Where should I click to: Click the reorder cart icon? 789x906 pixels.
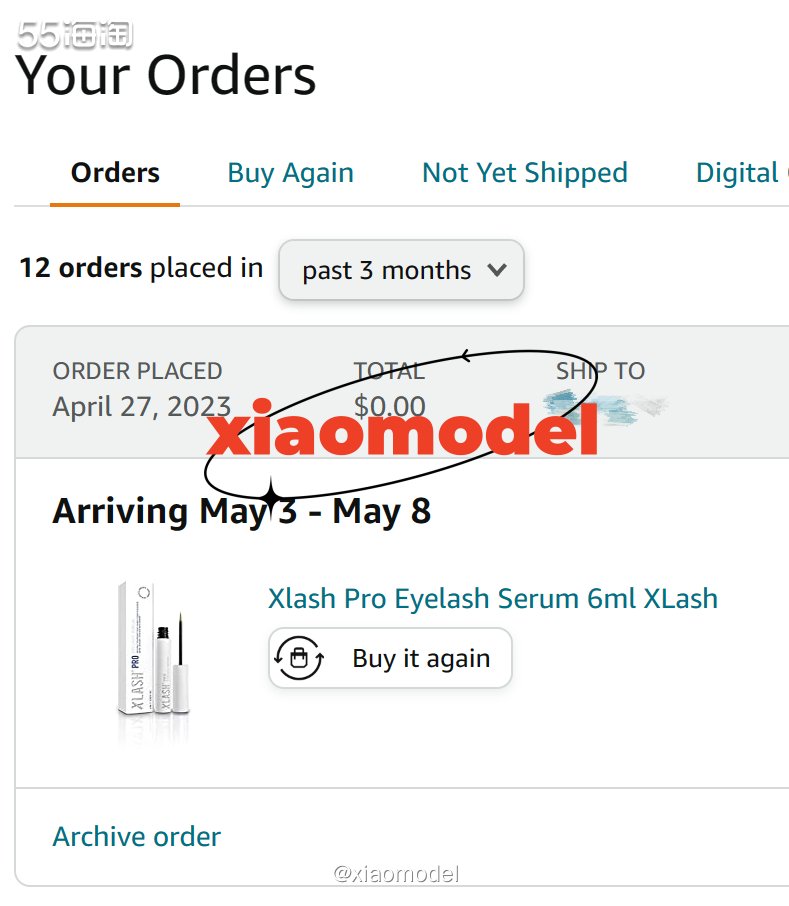299,658
